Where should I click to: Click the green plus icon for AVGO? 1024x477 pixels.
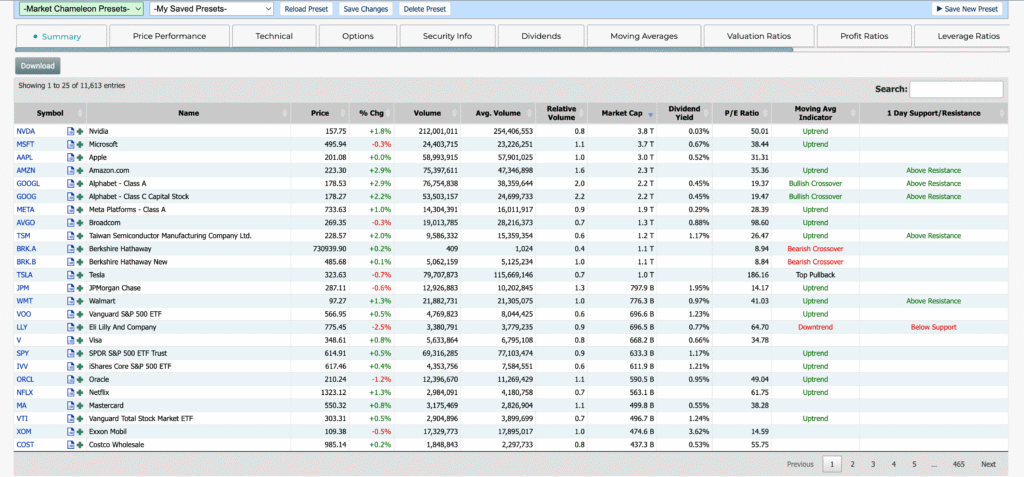coord(80,223)
